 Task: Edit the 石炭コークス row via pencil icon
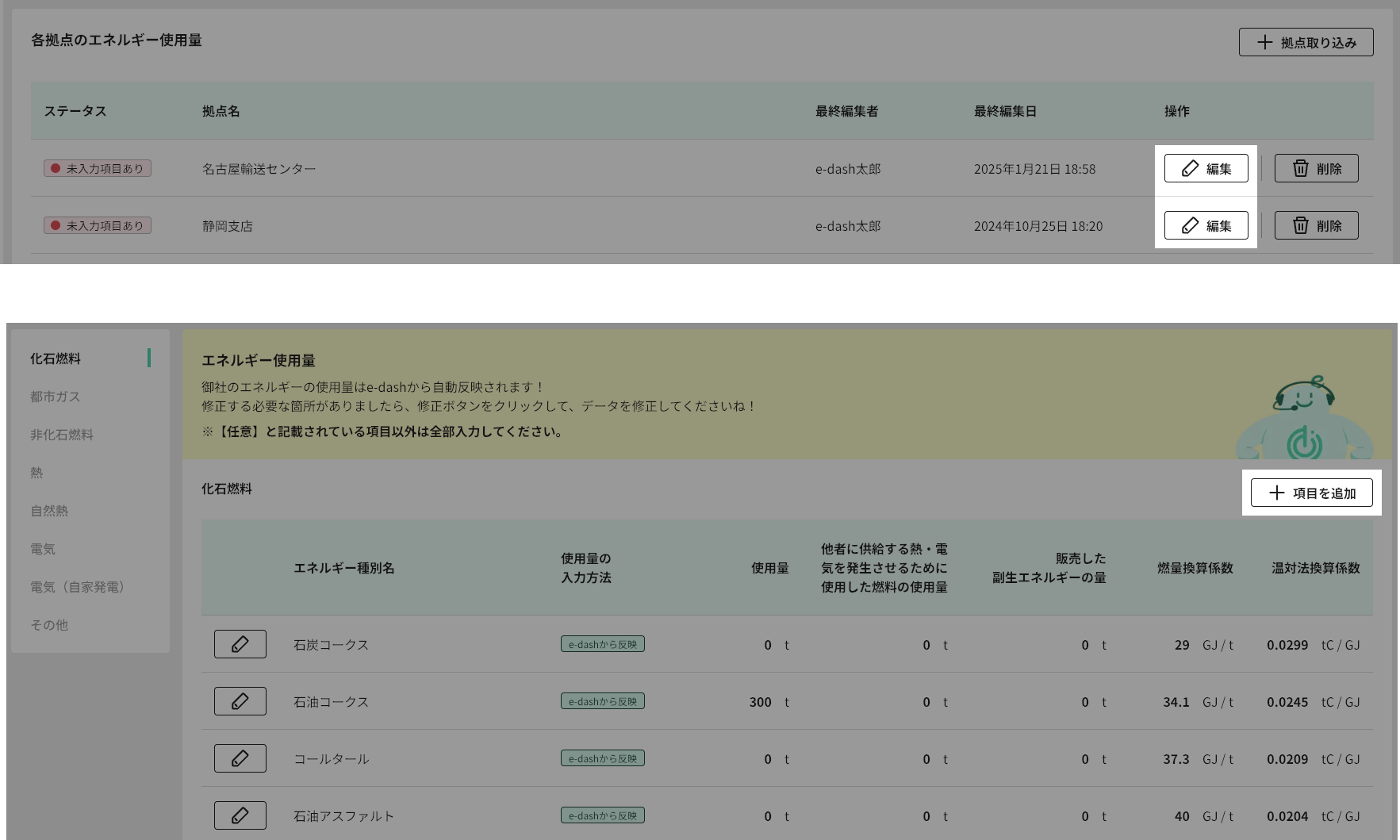coord(240,644)
